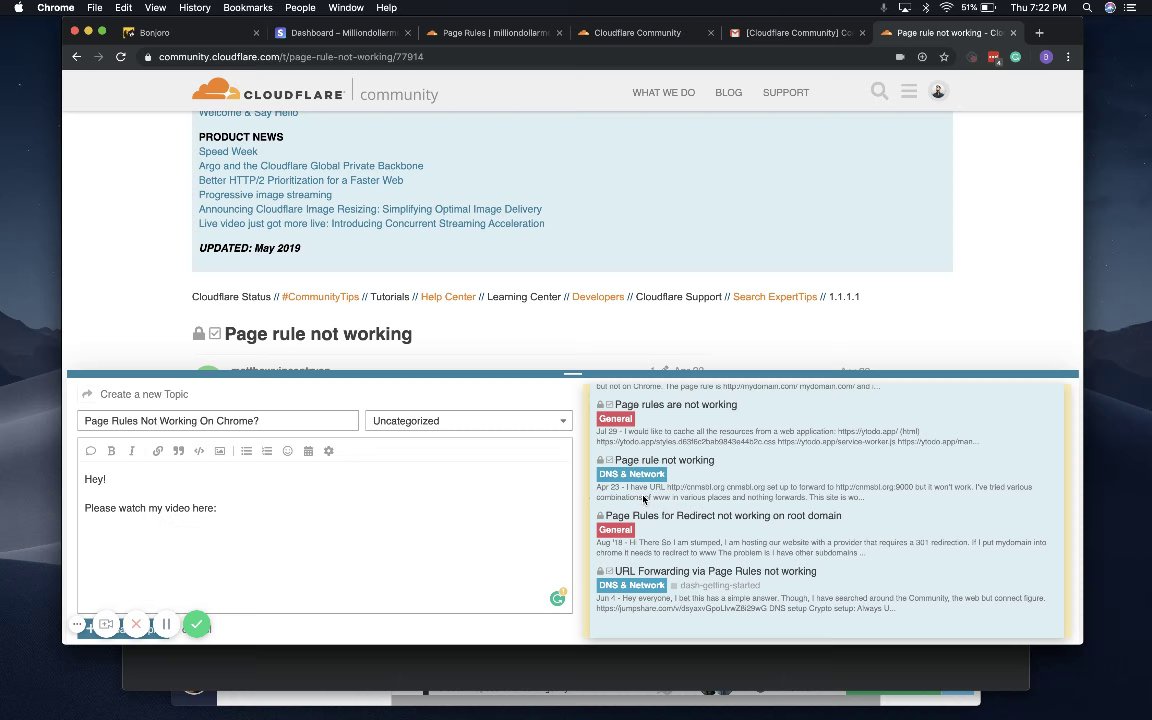This screenshot has height=720, width=1152.
Task: Open Grammarly widget in the editor
Action: pos(558,598)
